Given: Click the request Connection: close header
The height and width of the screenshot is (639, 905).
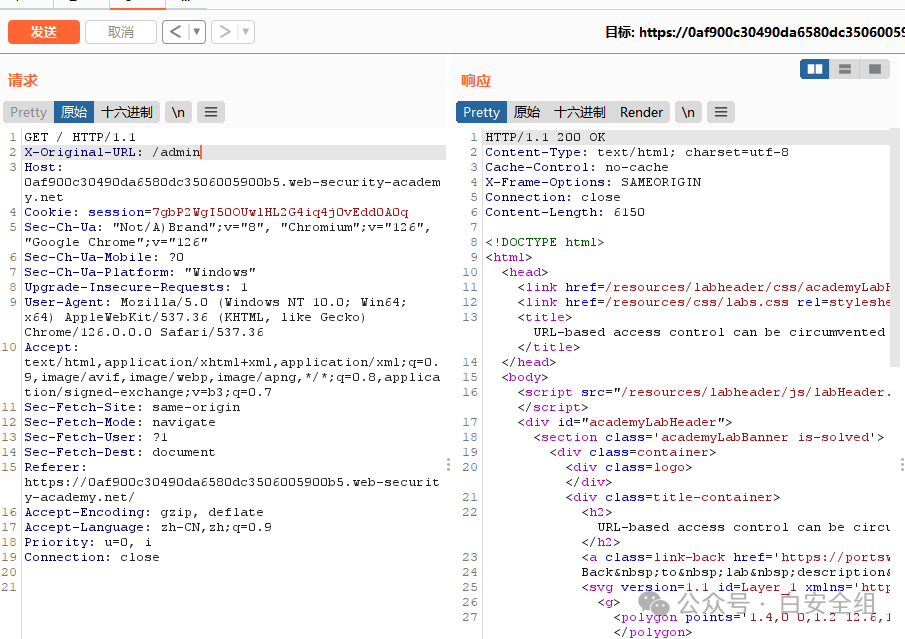Looking at the screenshot, I should (x=92, y=558).
